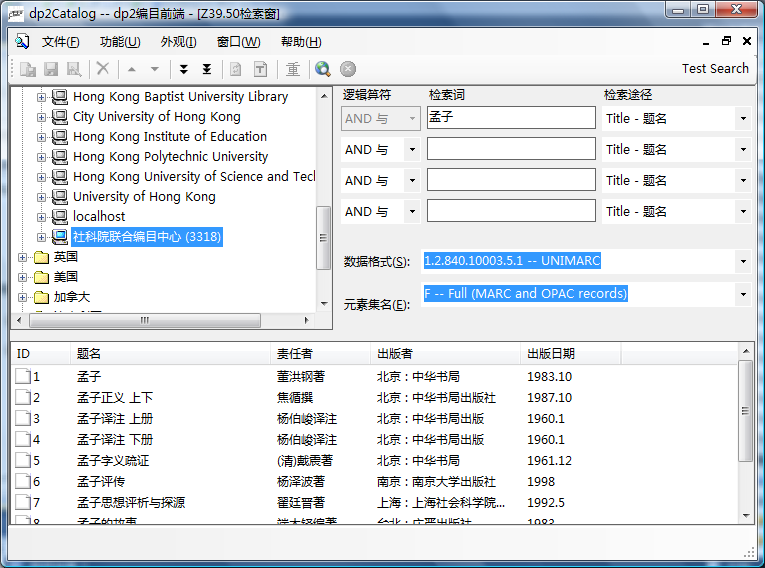765x568 pixels.
Task: Click the delete X icon in toolbar
Action: coord(102,69)
